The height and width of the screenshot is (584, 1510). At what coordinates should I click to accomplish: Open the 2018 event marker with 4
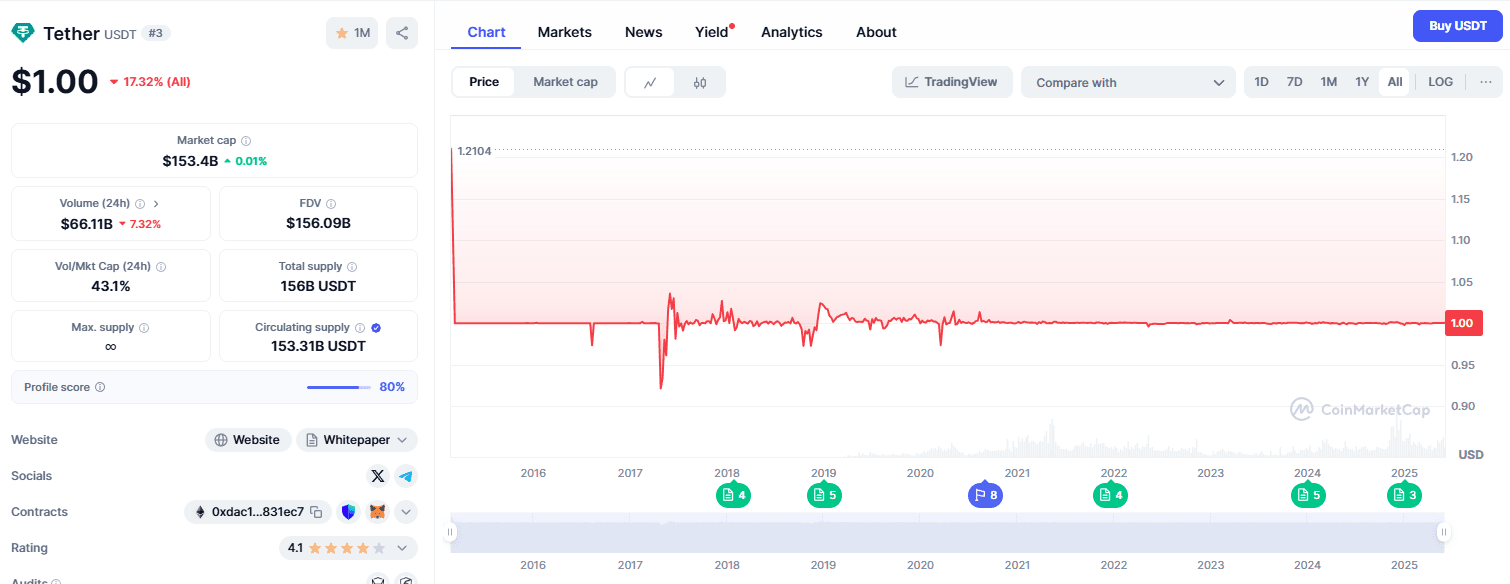[733, 494]
